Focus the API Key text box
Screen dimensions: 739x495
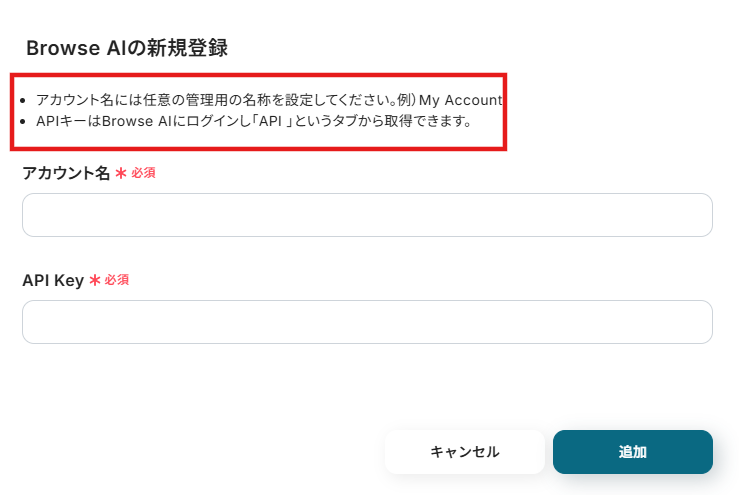tap(367, 322)
